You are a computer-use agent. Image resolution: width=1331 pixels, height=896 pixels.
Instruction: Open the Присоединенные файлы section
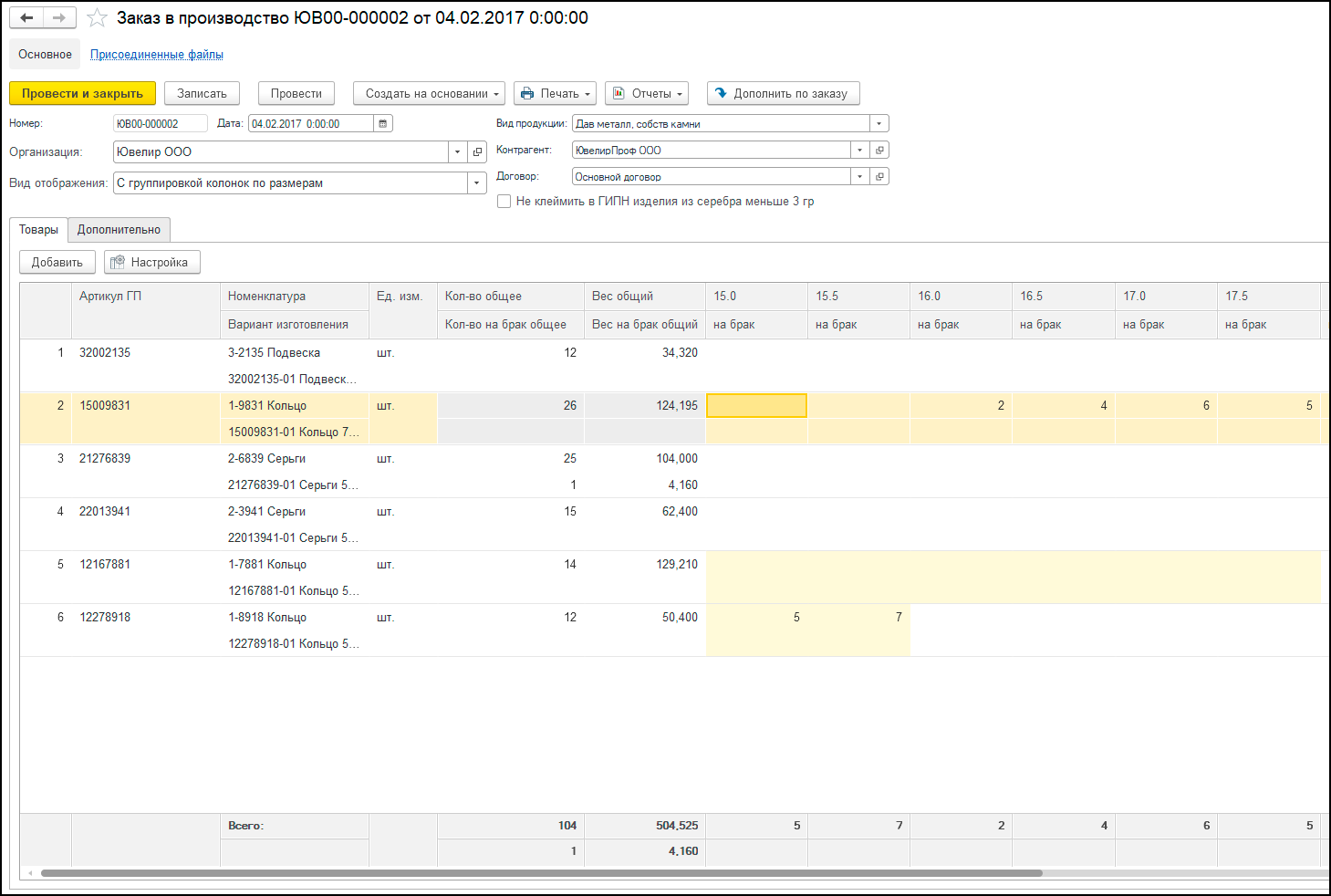tap(156, 55)
